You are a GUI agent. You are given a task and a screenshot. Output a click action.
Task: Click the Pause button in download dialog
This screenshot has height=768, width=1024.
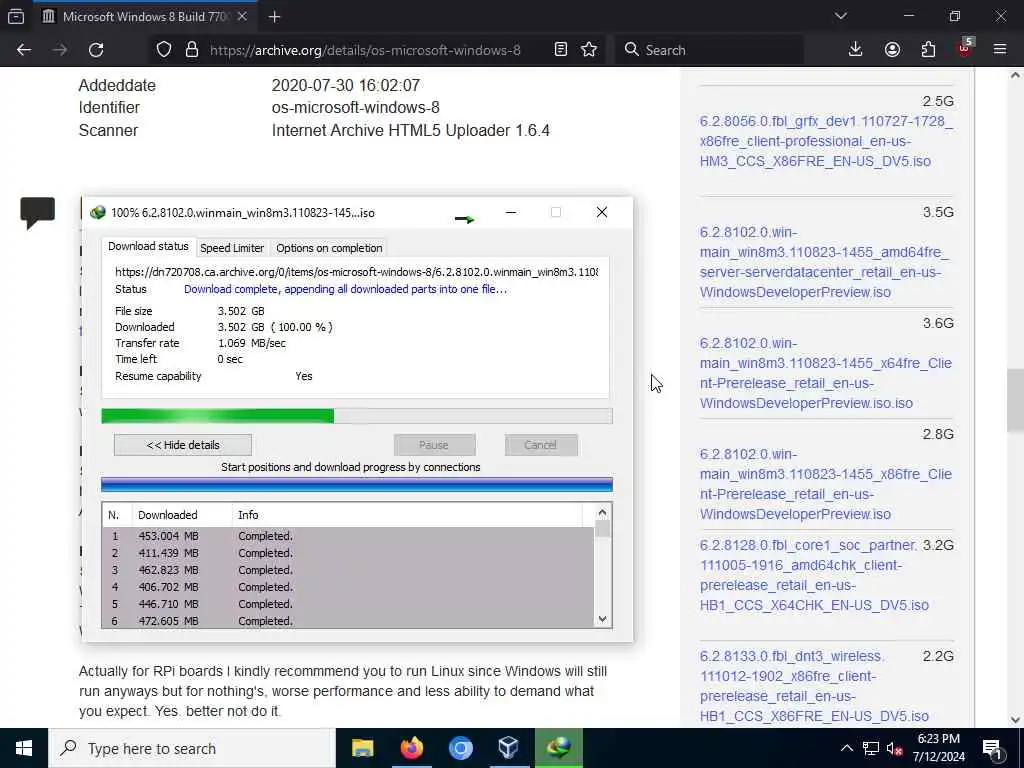tap(434, 445)
